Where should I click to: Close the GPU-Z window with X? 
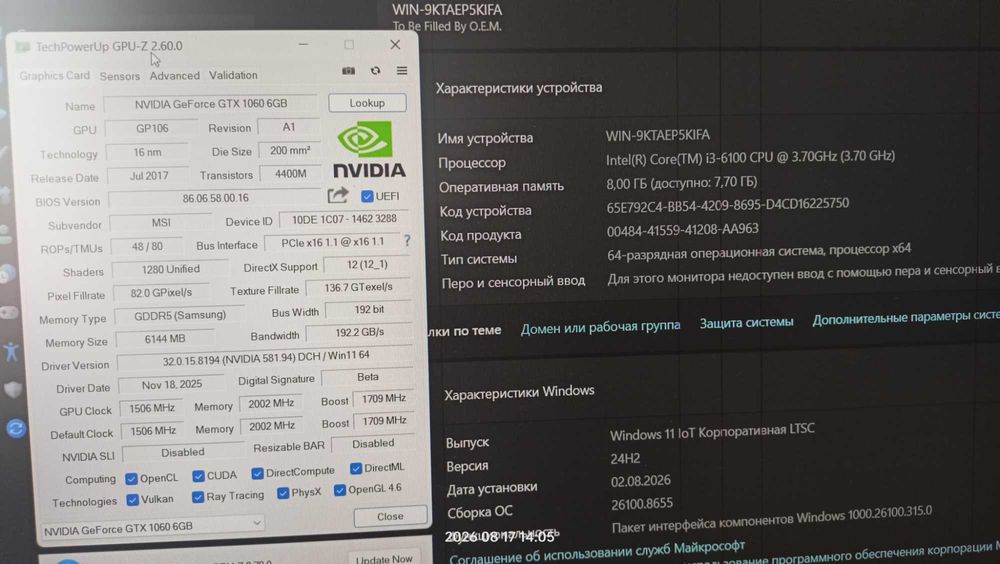point(395,44)
